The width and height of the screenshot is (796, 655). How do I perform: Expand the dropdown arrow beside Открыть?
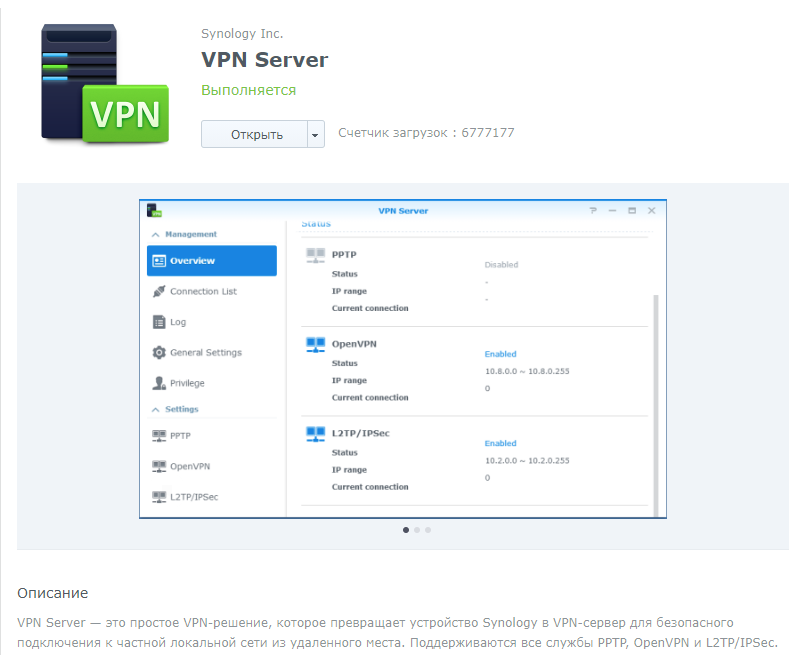pyautogui.click(x=316, y=134)
